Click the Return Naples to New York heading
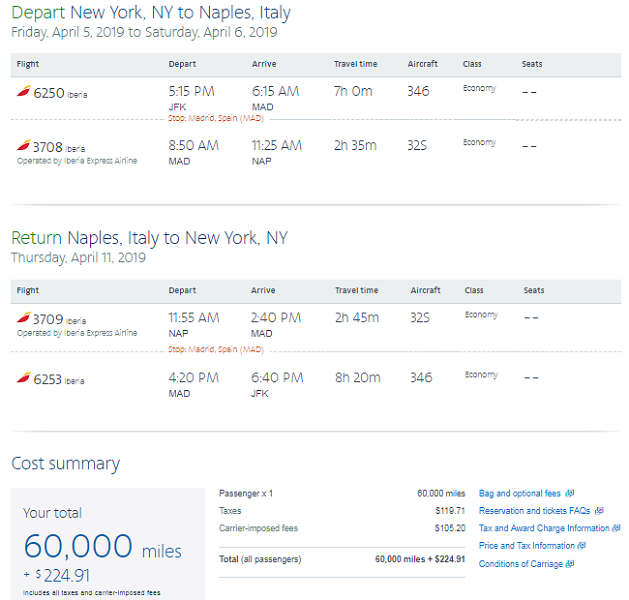The width and height of the screenshot is (629, 600). 149,238
